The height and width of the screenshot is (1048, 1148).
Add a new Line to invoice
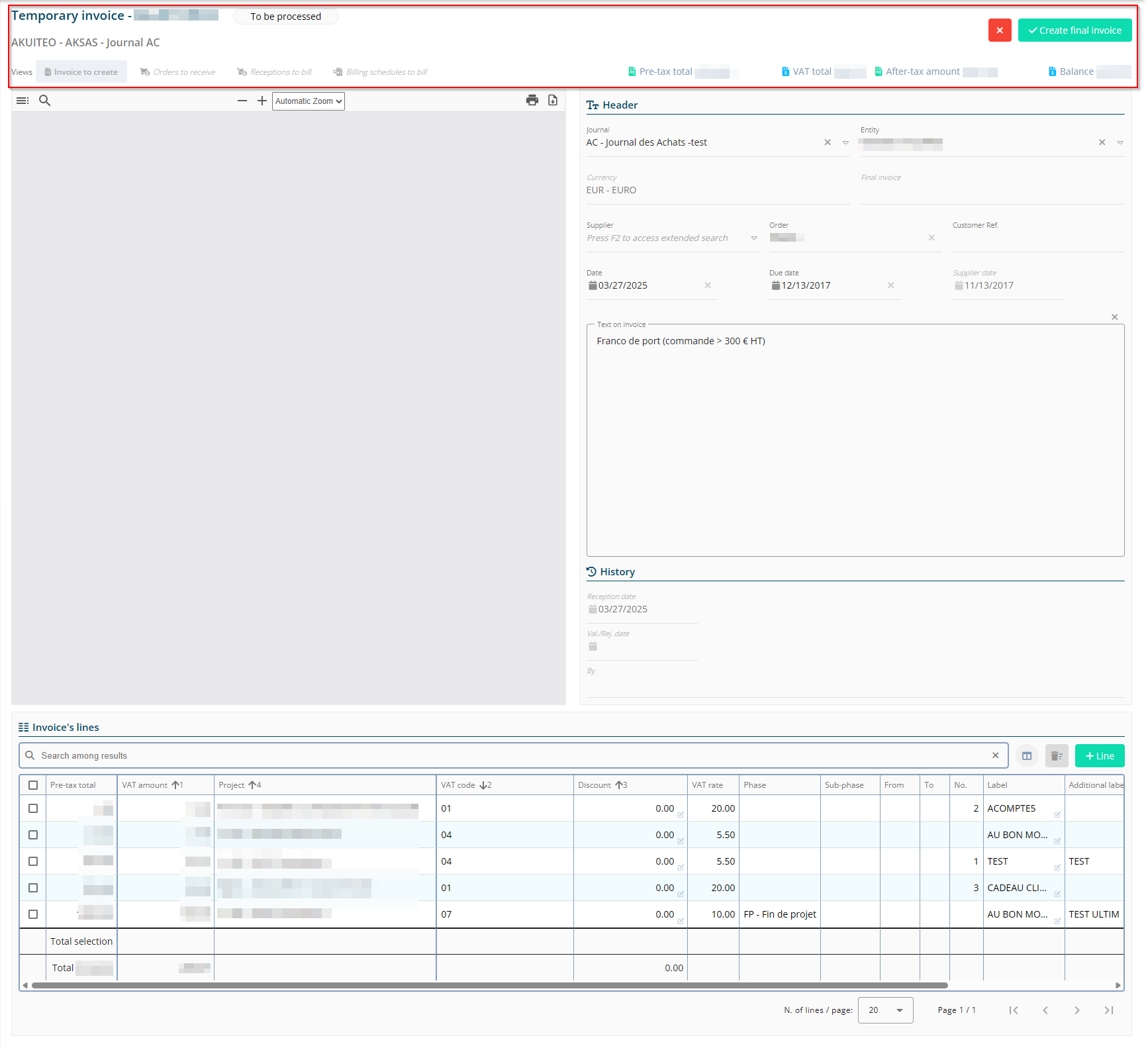(x=1099, y=756)
